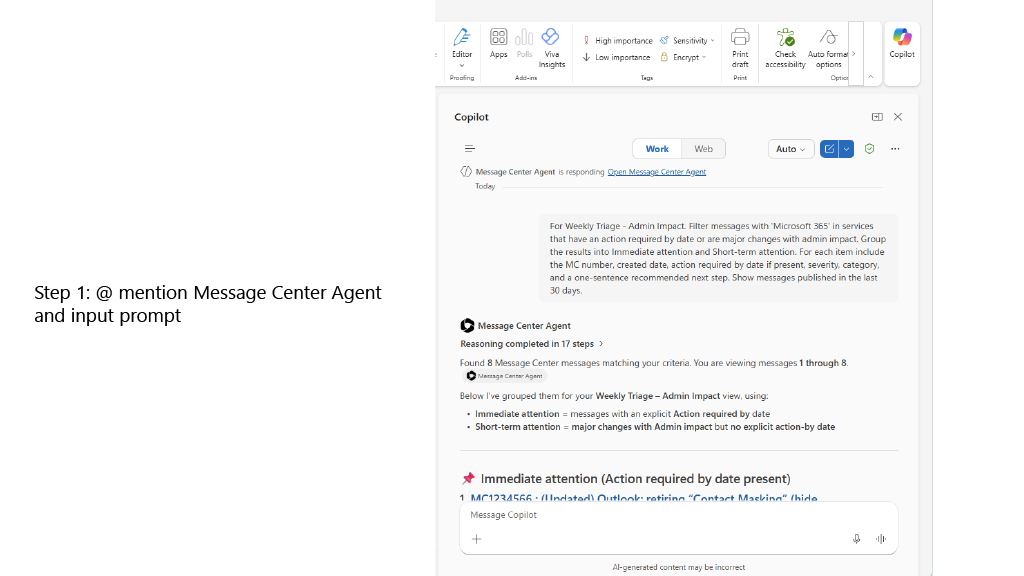Follow the Open Message Center Agent link
The width and height of the screenshot is (1024, 576).
656,172
